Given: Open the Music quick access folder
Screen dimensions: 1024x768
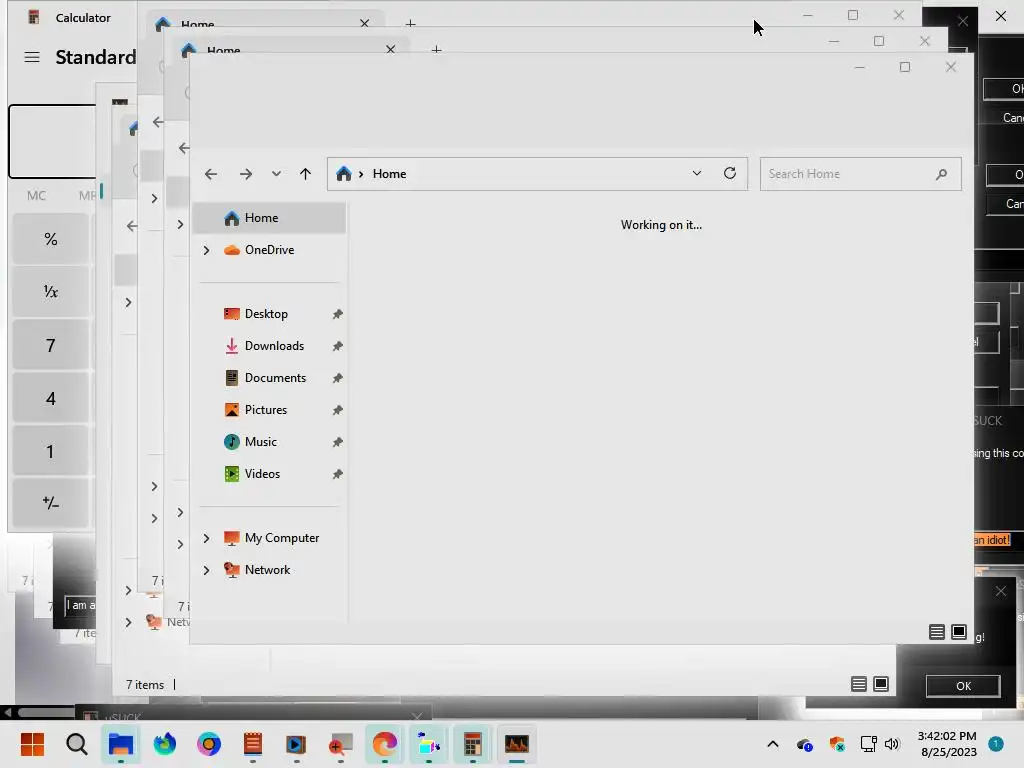Looking at the screenshot, I should (260, 441).
